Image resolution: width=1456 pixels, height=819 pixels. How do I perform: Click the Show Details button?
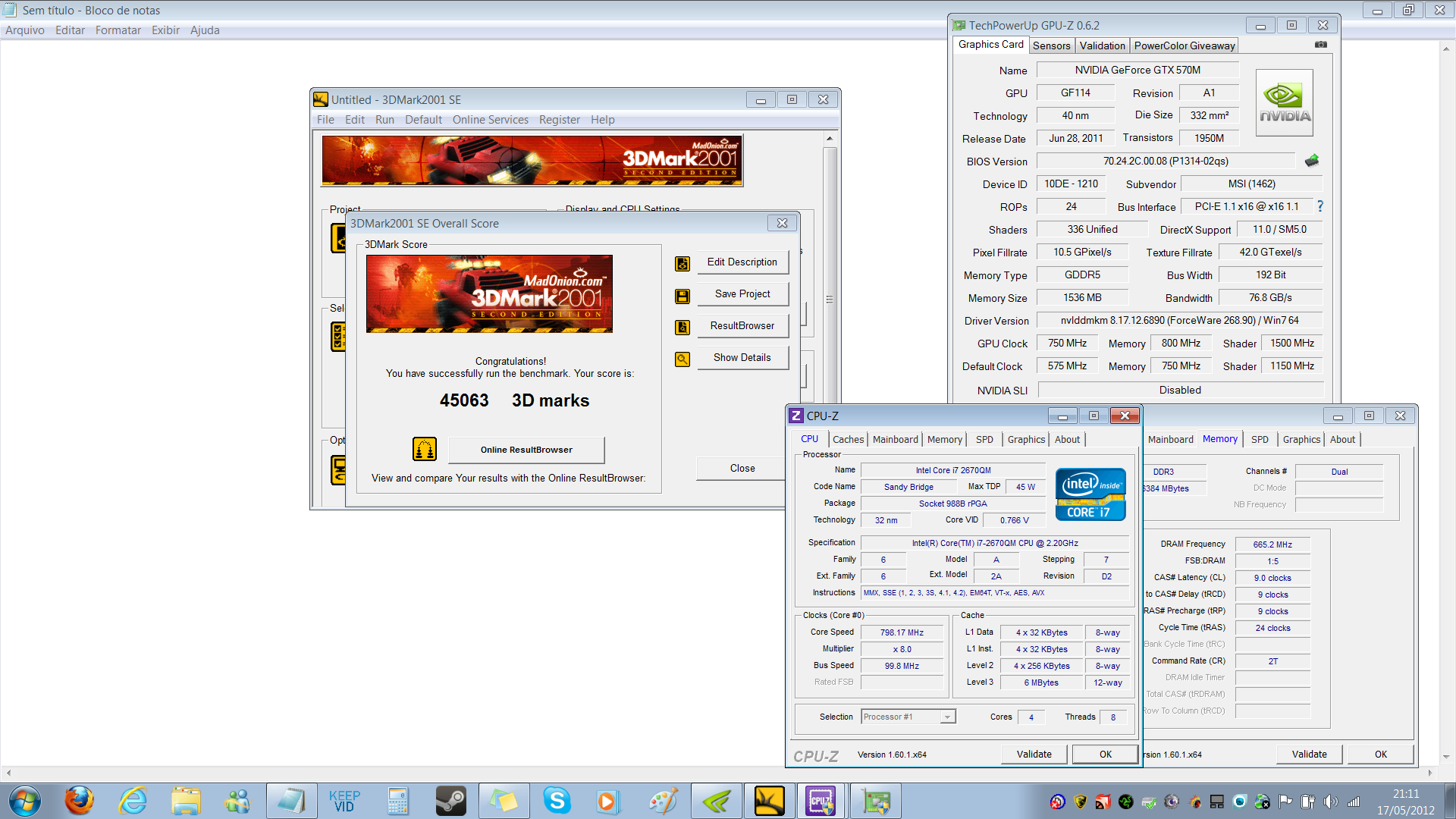742,358
